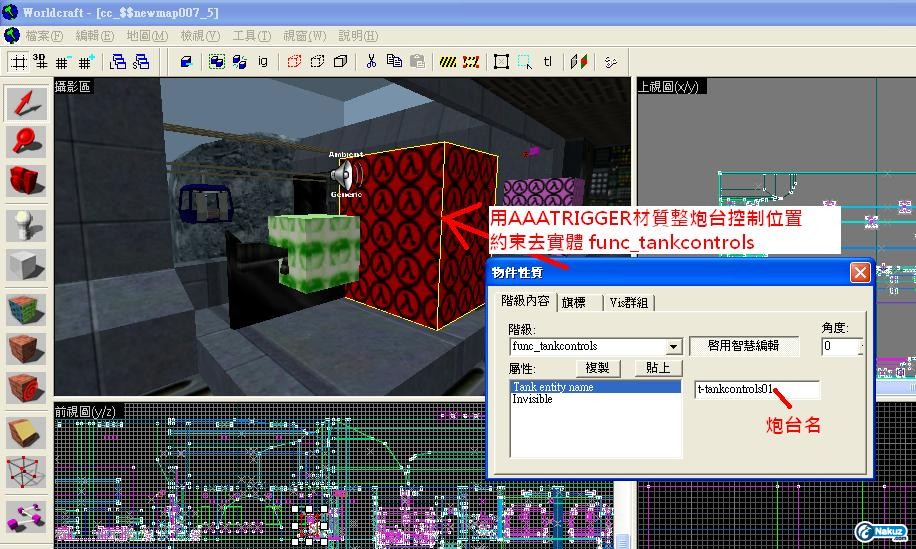Select the Path tool

tap(26, 517)
